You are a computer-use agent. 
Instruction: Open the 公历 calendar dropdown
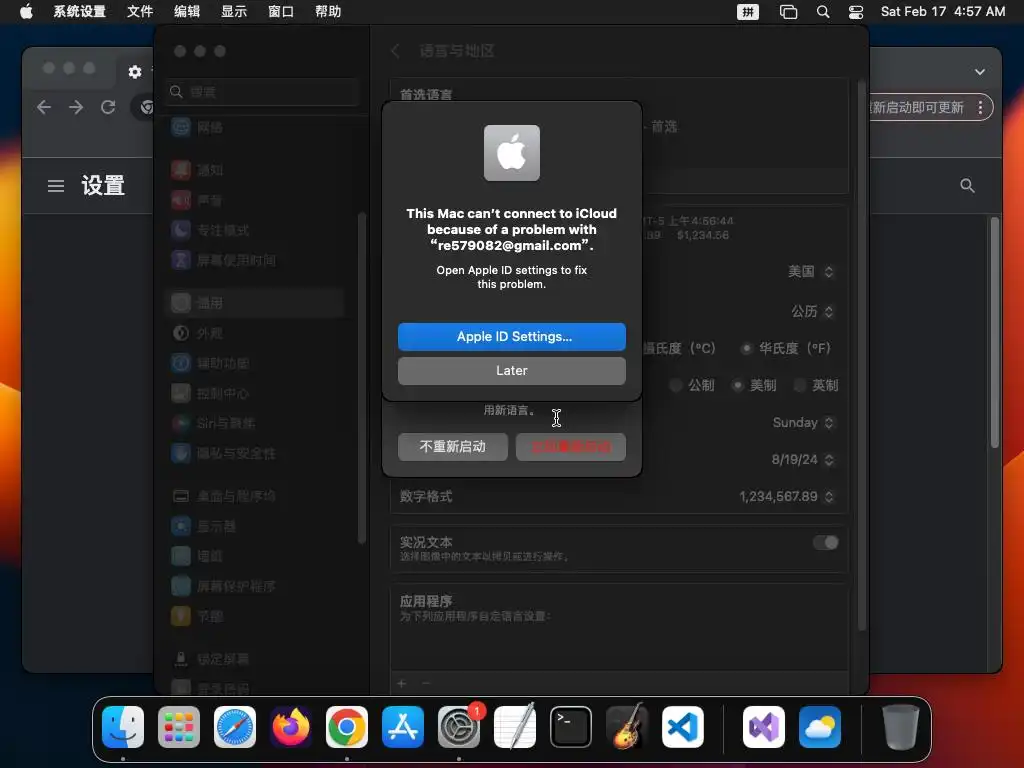coord(812,312)
